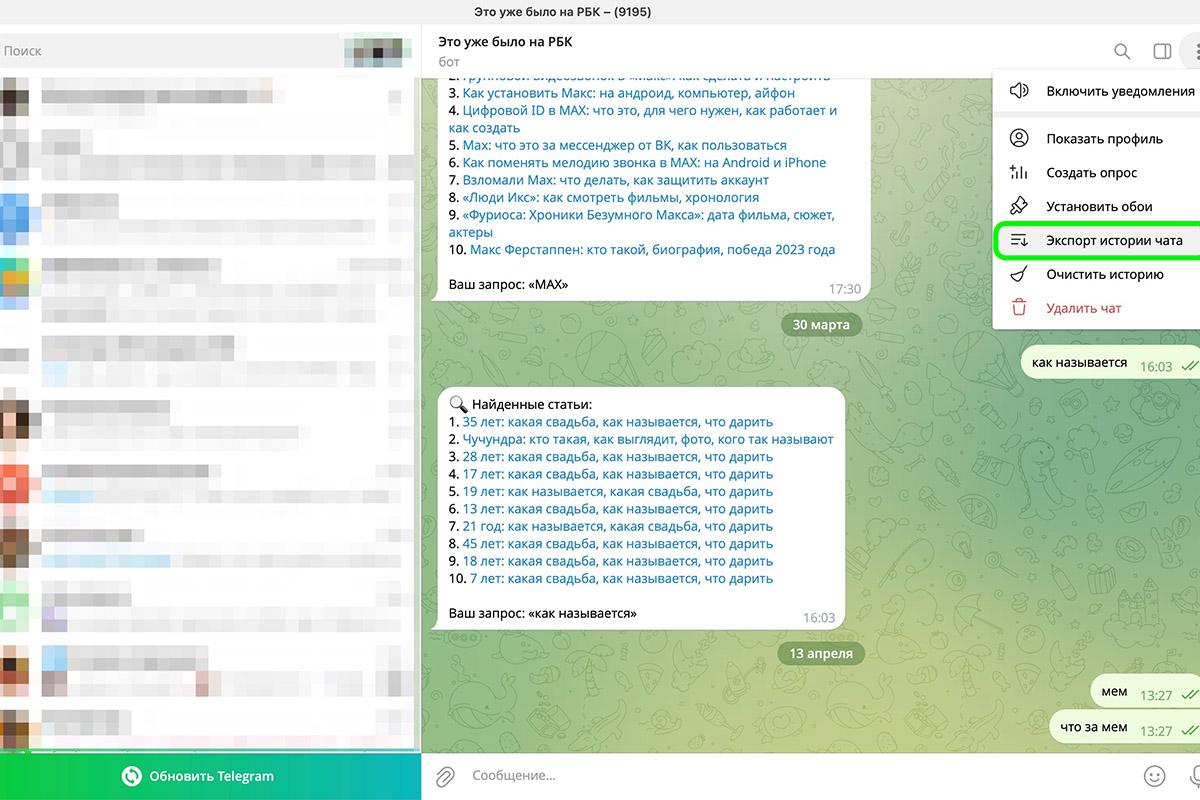Open the 7 лет: какая свадьба link
Image resolution: width=1200 pixels, height=800 pixels.
coord(621,578)
